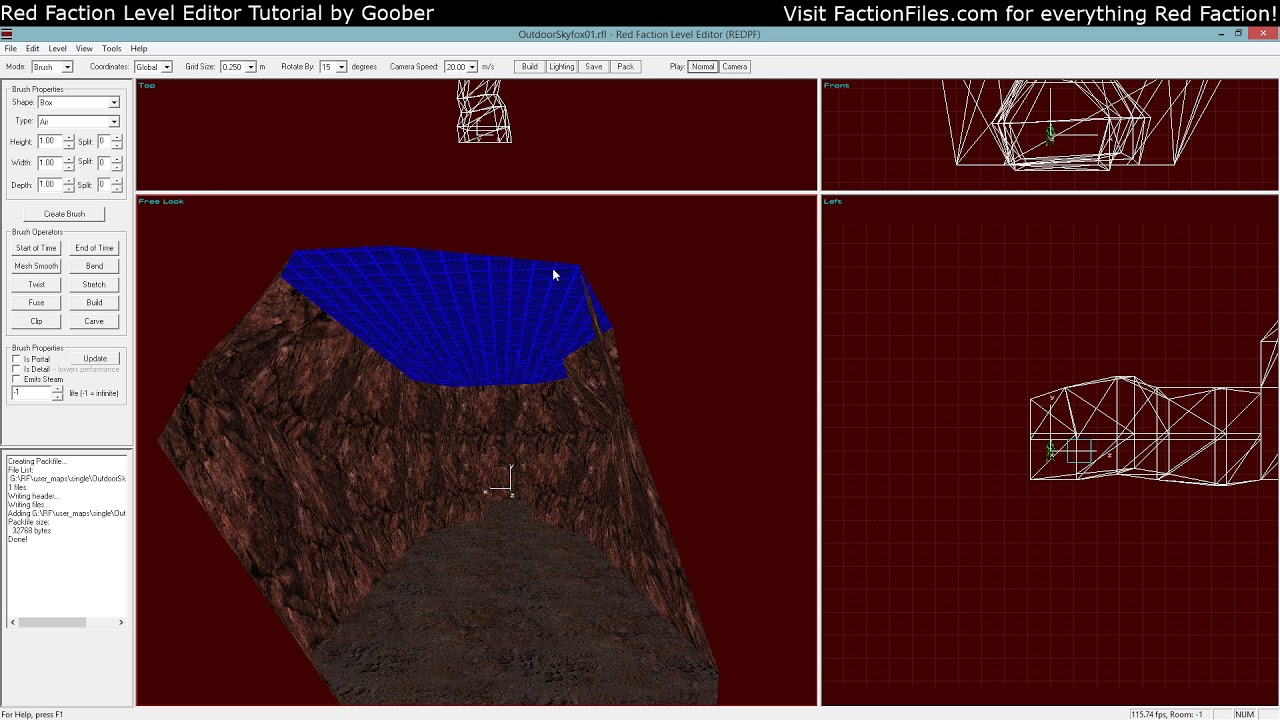Click the Twist operator button
Screen dimensions: 1280x720
(x=36, y=285)
